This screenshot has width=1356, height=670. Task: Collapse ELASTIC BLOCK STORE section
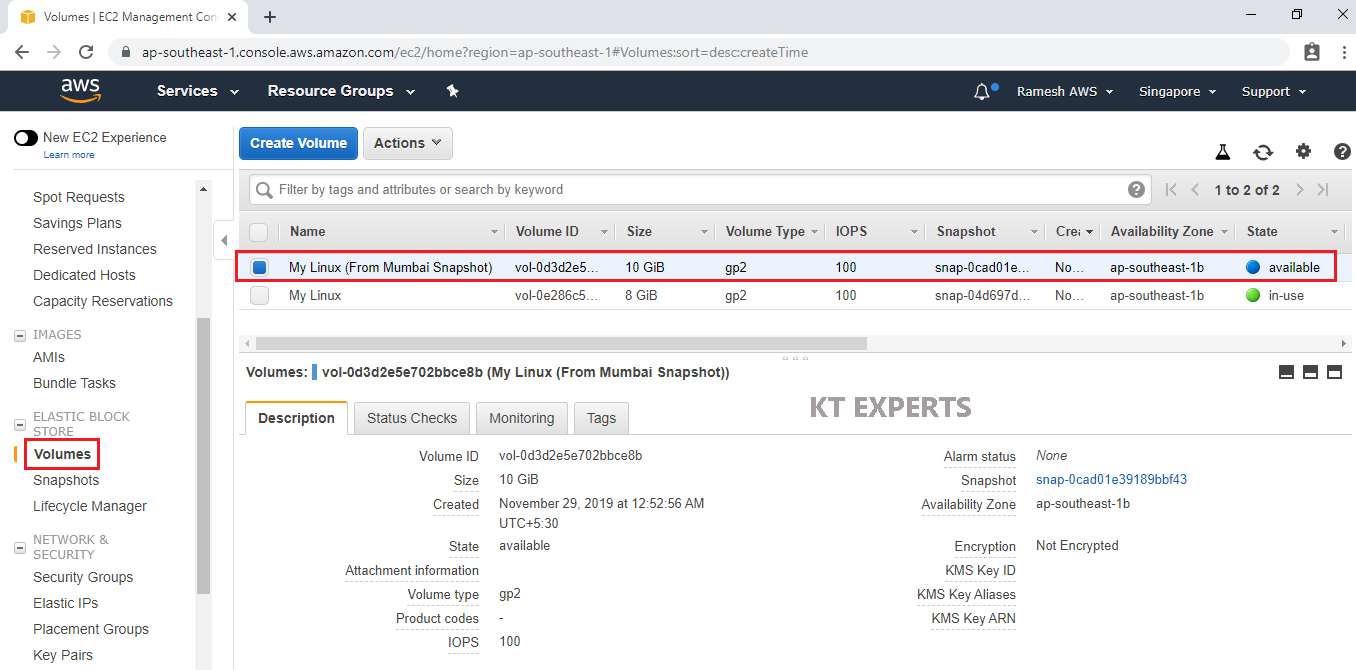pyautogui.click(x=20, y=424)
